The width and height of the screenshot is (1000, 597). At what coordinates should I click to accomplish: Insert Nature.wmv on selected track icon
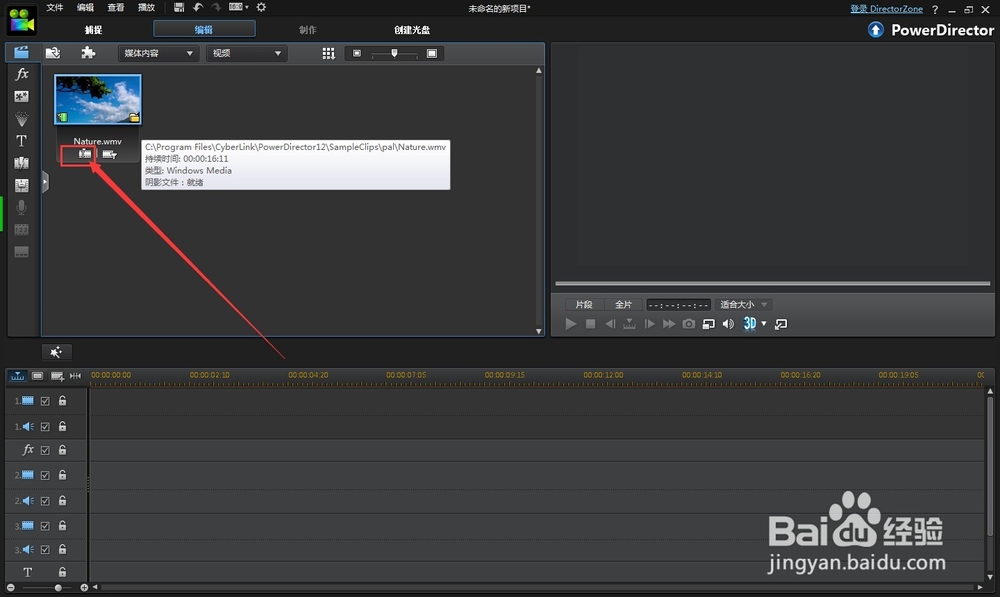coord(84,154)
